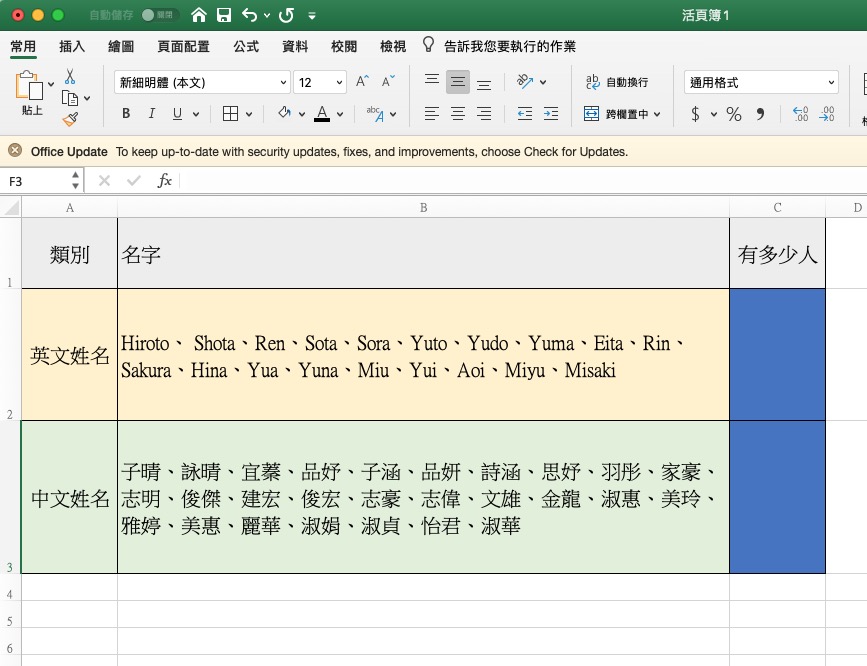Viewport: 867px width, 666px height.
Task: Apply percent style to the cell
Action: click(x=734, y=114)
